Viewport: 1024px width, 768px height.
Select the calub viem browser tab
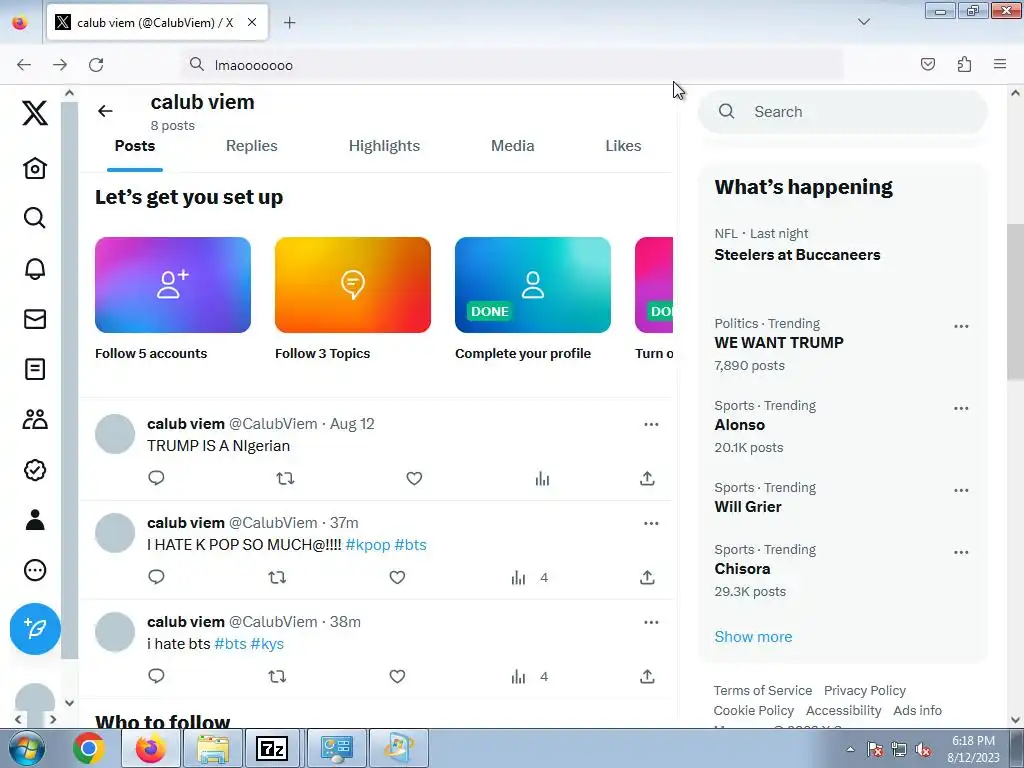pyautogui.click(x=157, y=23)
